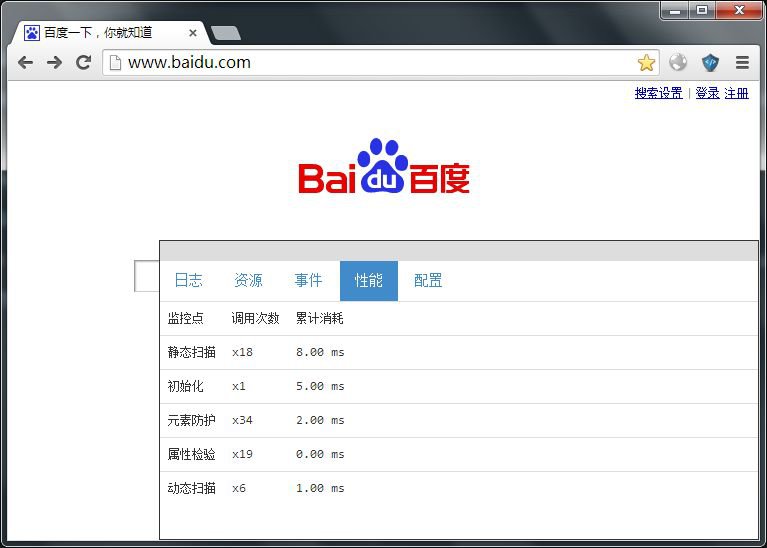Switch to the 日志 tab
This screenshot has width=767, height=548.
pyautogui.click(x=188, y=281)
